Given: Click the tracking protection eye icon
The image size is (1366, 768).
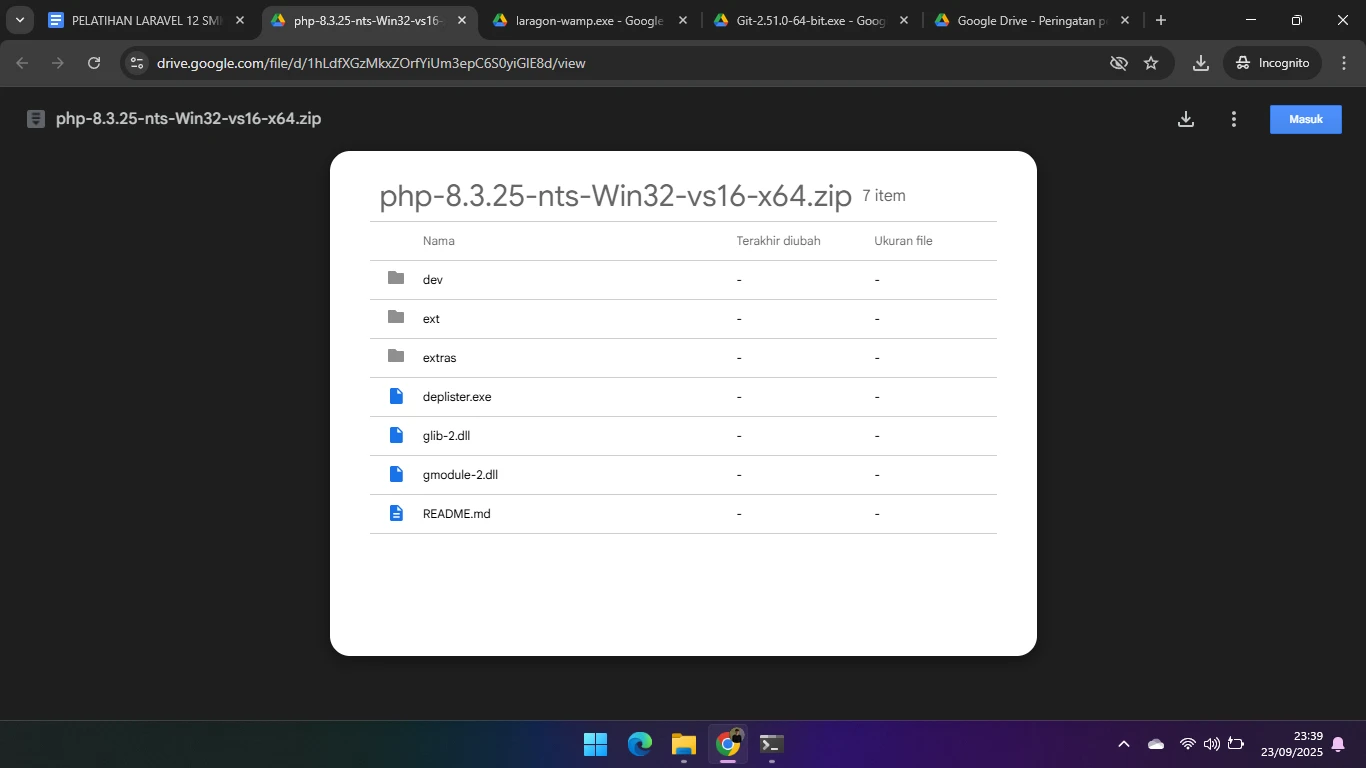Looking at the screenshot, I should [1119, 63].
